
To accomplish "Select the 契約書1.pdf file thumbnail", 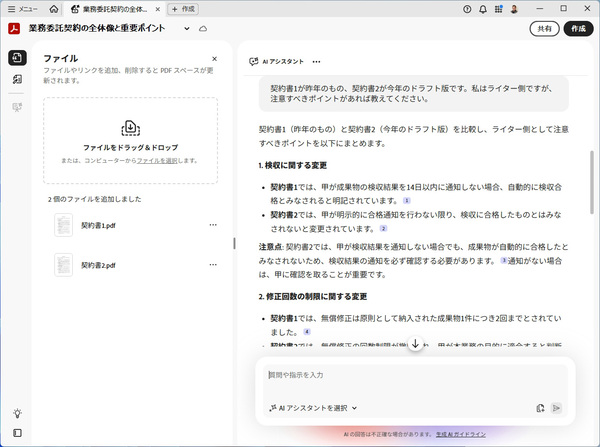I will 63,225.
